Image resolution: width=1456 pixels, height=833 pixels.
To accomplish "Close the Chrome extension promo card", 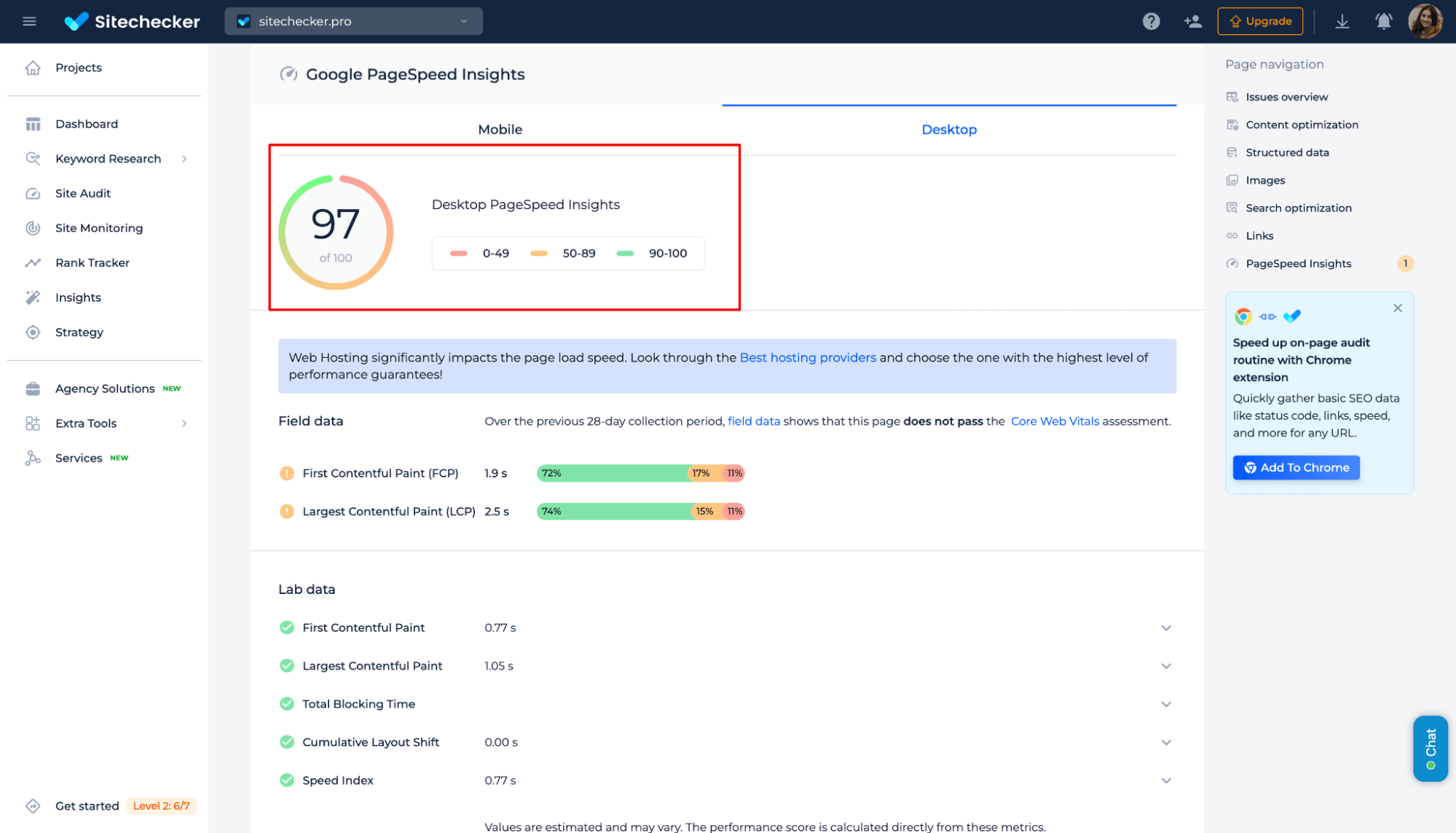I will [1397, 308].
